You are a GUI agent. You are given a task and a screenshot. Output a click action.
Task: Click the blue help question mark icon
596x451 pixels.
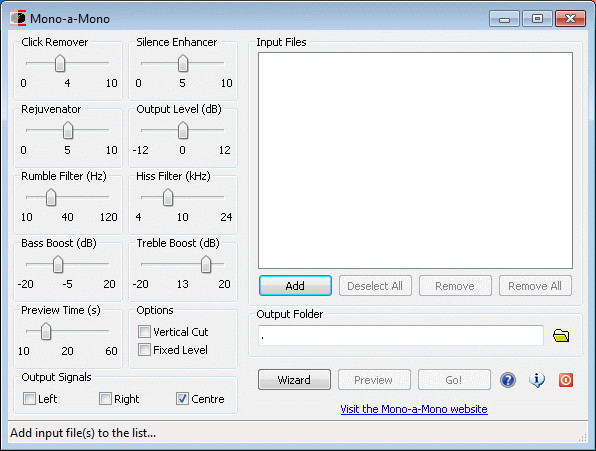tap(508, 380)
